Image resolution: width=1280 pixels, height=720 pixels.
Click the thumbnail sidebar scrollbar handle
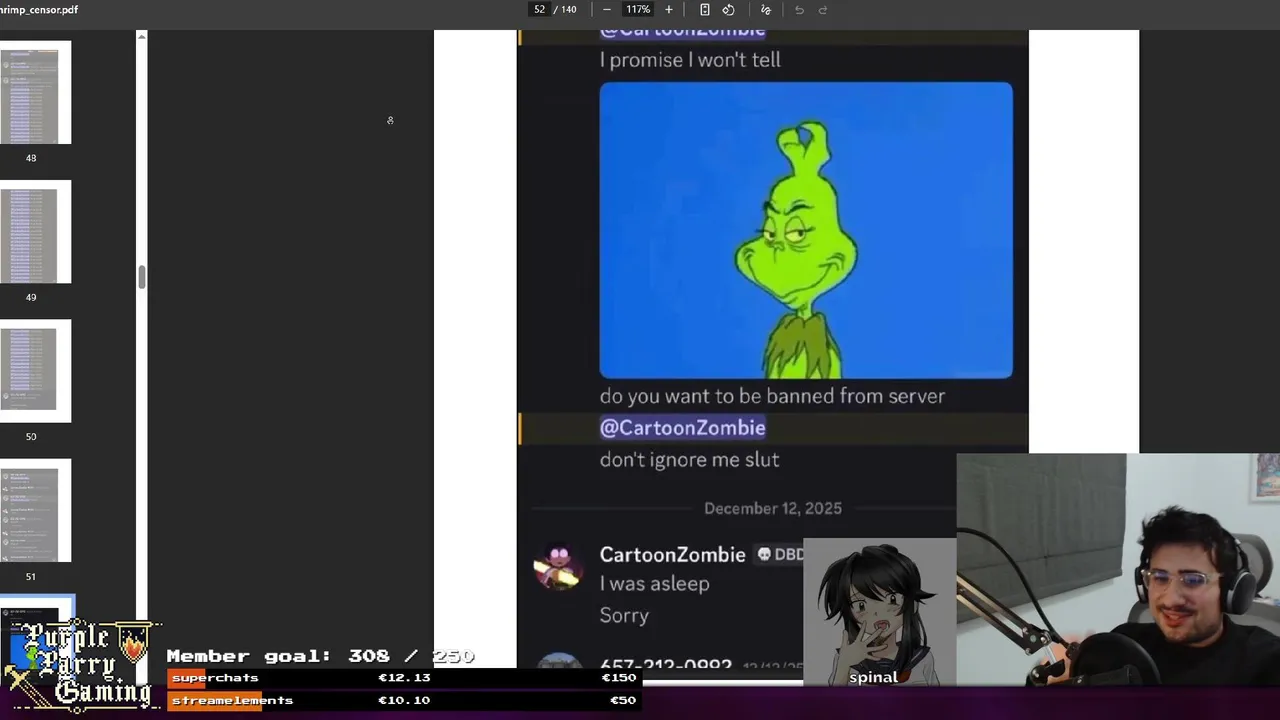[x=141, y=277]
